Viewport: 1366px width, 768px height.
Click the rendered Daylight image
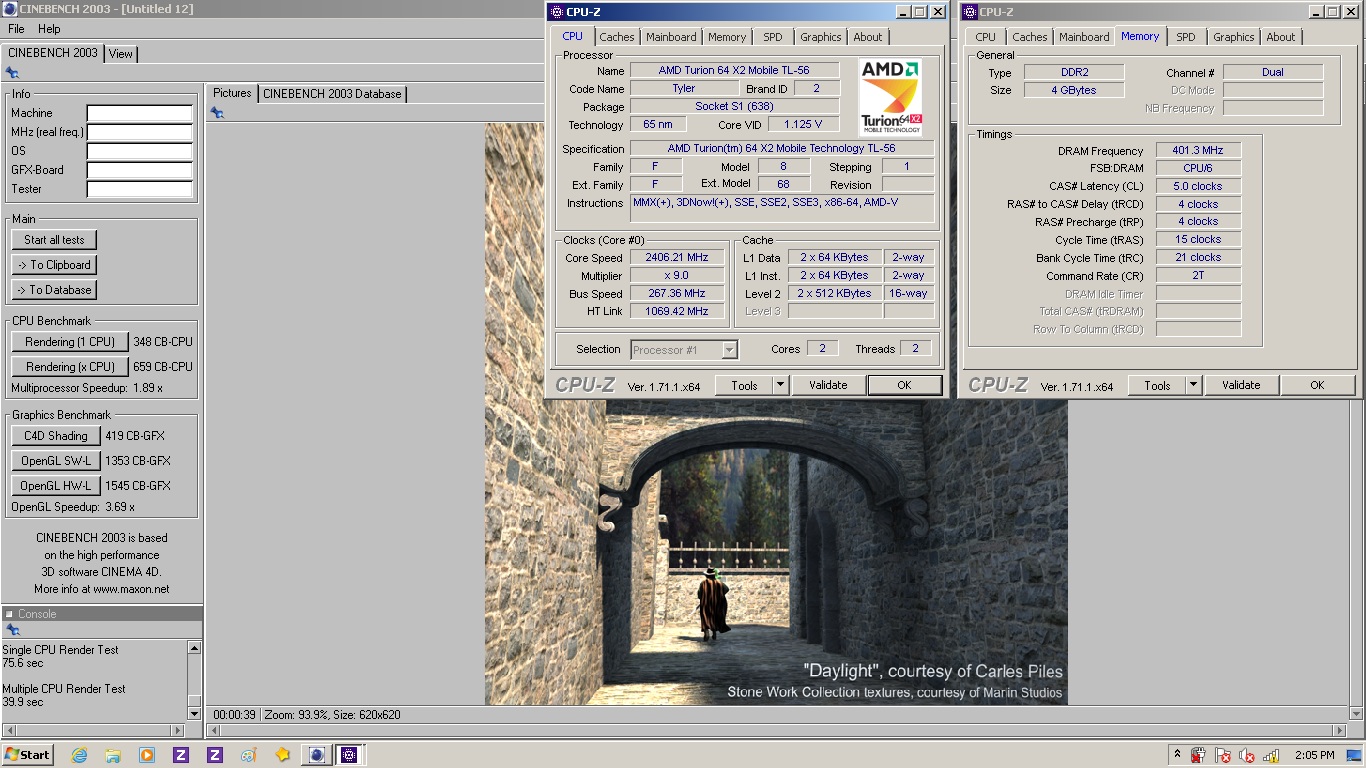(776, 550)
